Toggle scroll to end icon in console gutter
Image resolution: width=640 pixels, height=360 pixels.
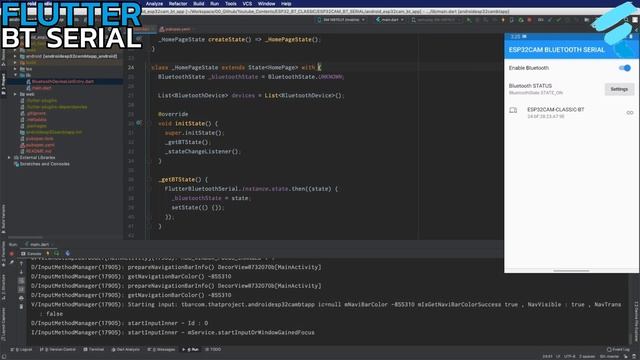coord(21,289)
